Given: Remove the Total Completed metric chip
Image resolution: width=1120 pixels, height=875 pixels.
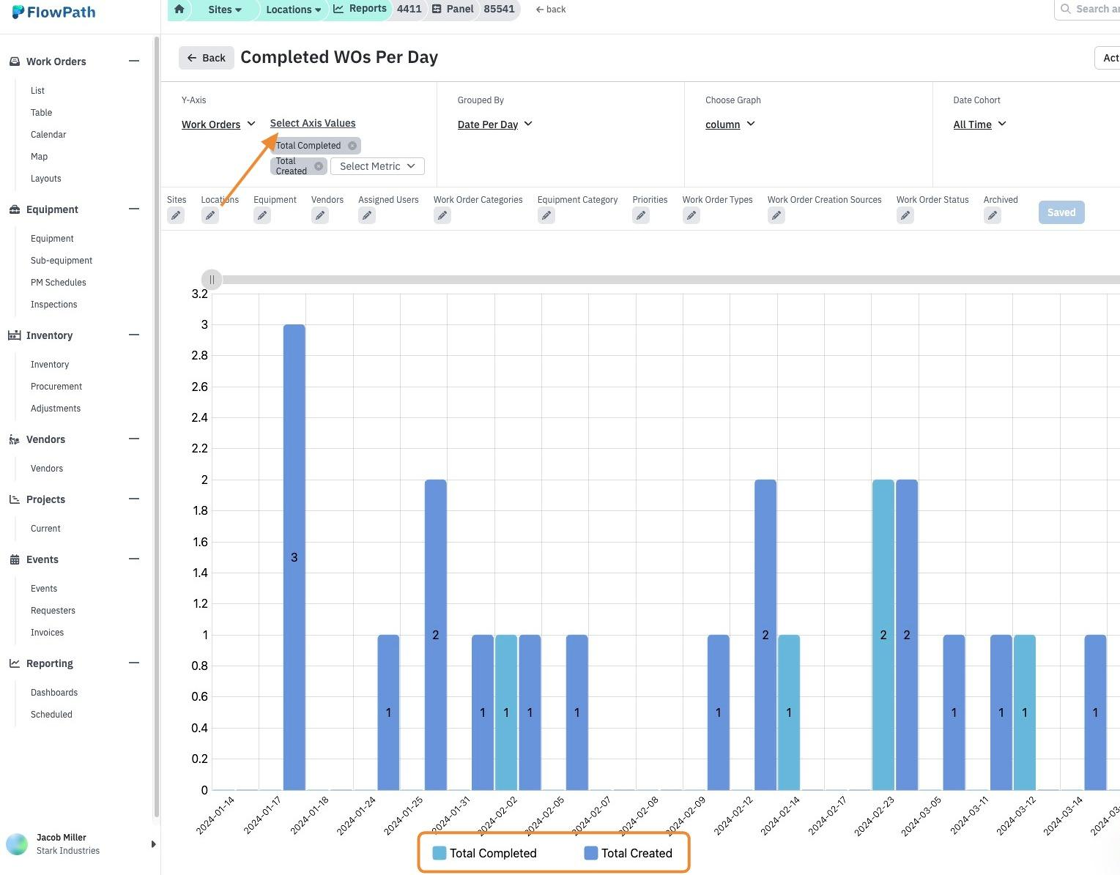Looking at the screenshot, I should 352,146.
